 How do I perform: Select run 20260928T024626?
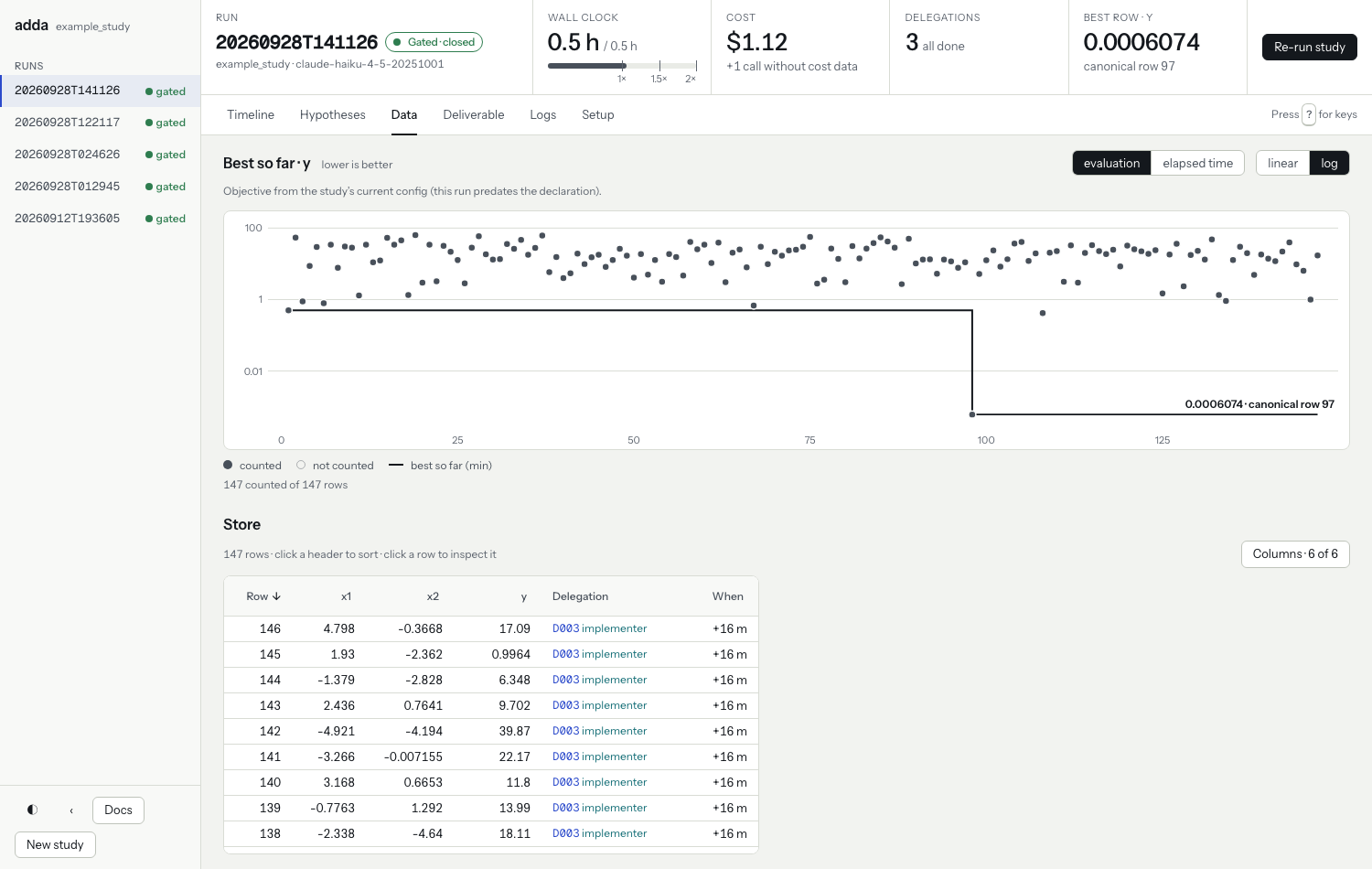click(101, 155)
